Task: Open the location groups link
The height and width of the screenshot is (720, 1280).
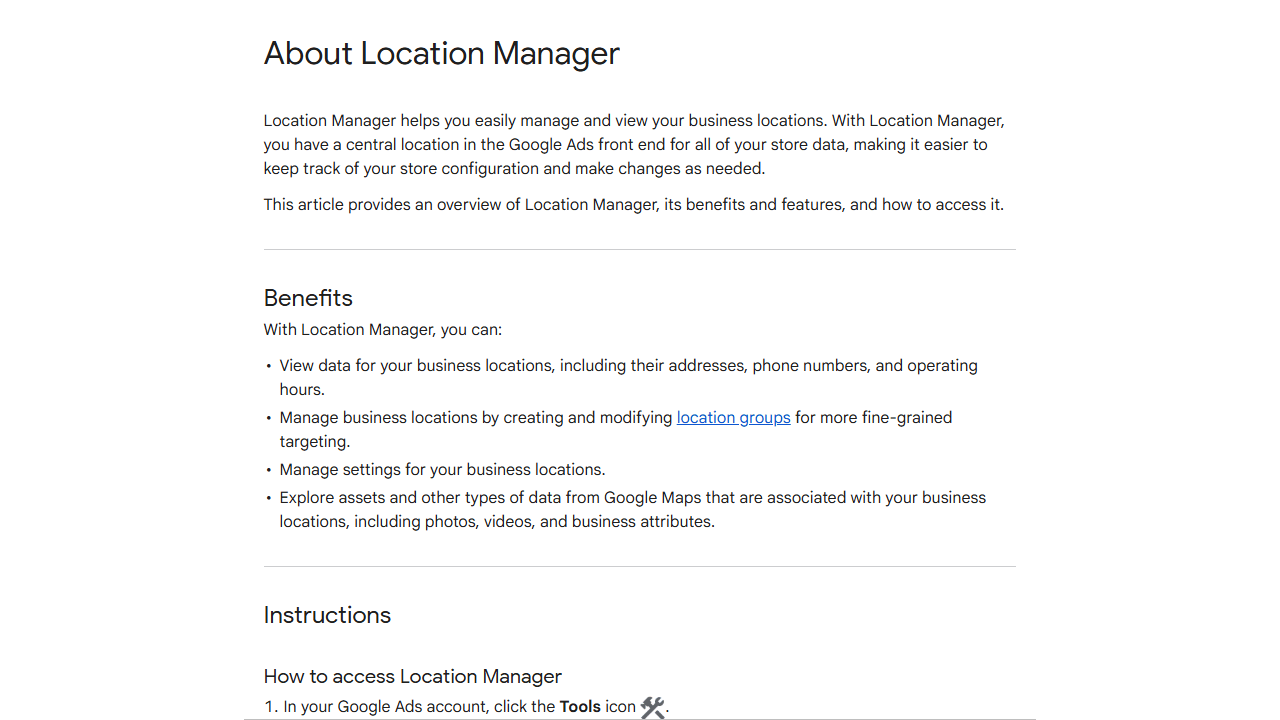Action: [x=733, y=417]
